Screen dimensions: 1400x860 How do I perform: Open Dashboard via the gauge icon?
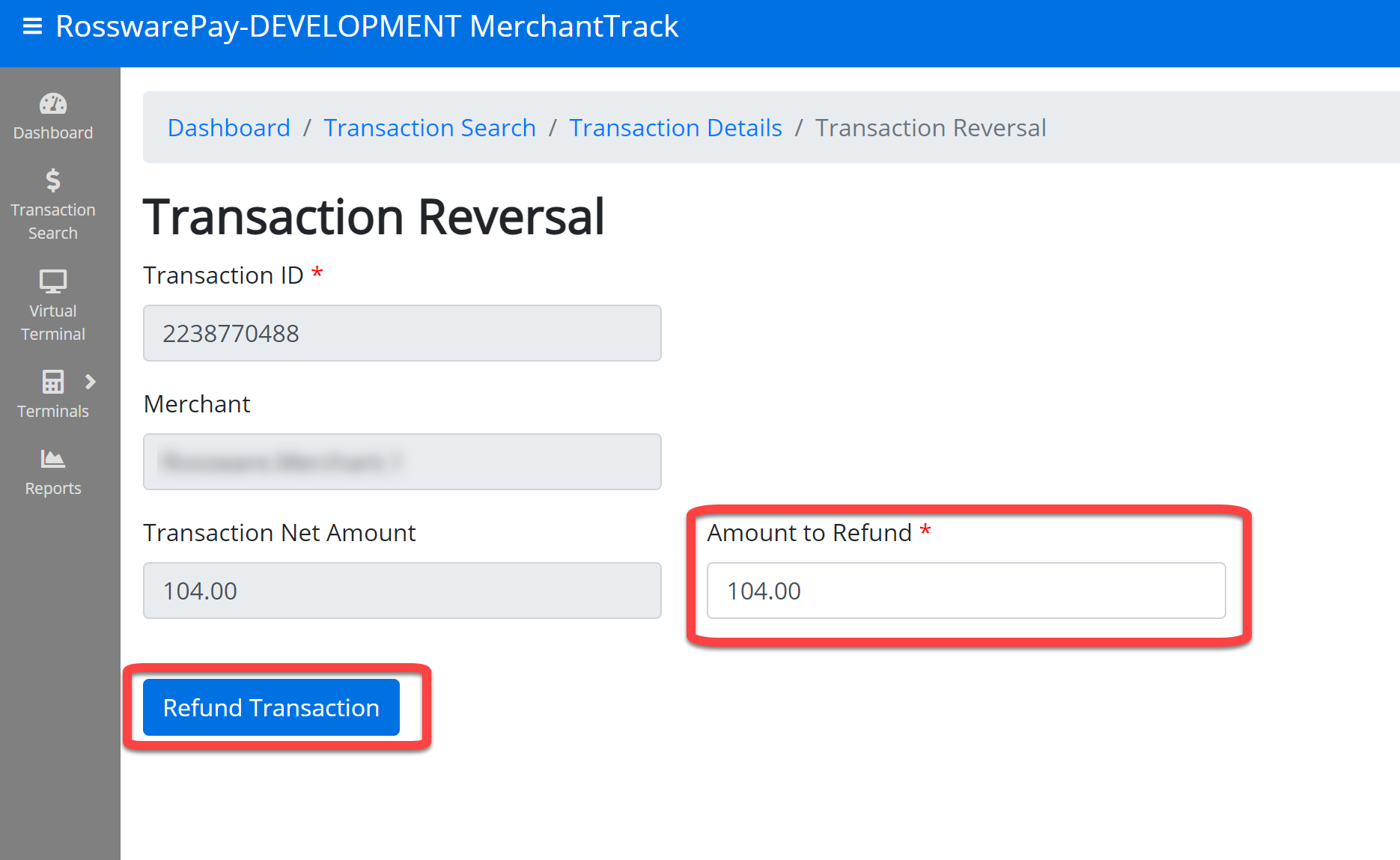(53, 104)
